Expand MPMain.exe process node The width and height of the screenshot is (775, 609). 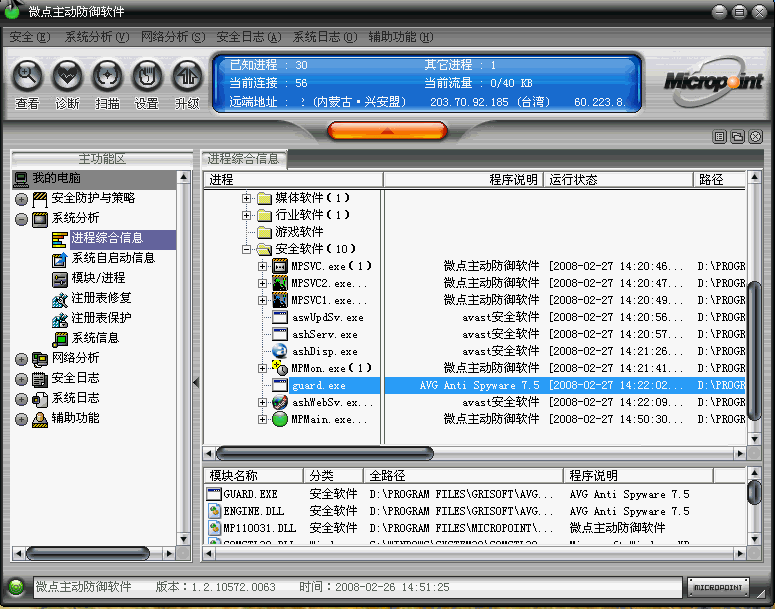click(262, 419)
